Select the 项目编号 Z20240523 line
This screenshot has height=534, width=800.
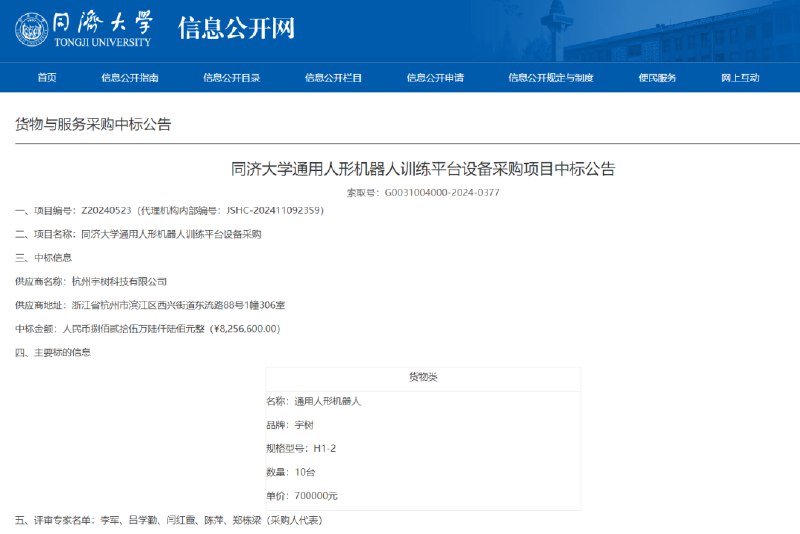click(x=169, y=210)
